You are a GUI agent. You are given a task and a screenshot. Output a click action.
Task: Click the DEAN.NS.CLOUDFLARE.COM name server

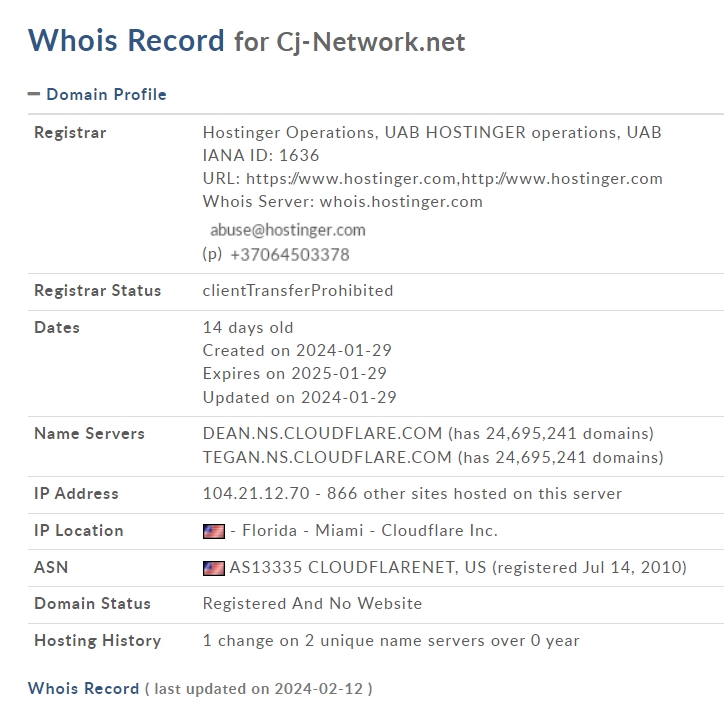tap(322, 433)
